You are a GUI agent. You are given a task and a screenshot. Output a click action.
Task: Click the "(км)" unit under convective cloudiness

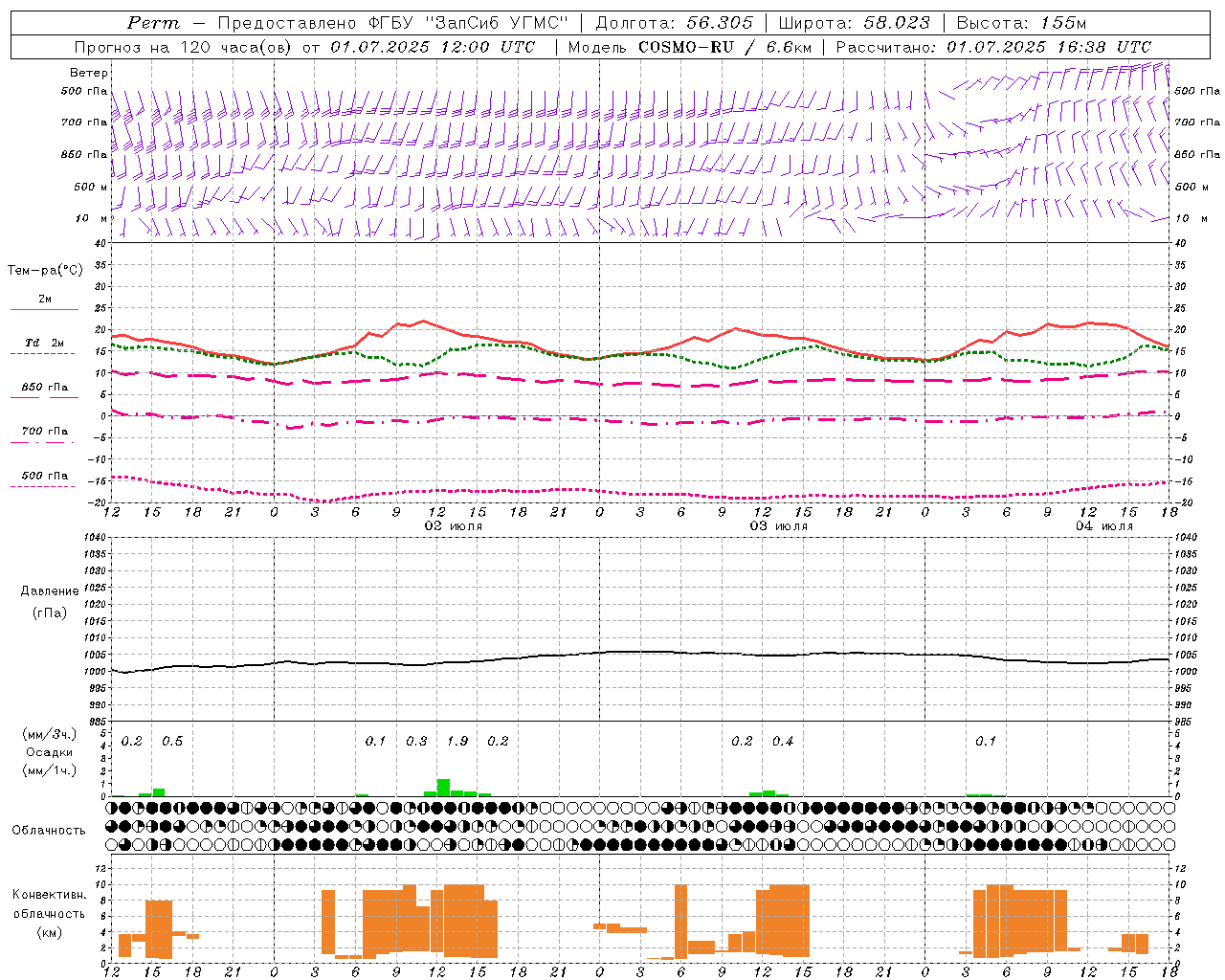[50, 932]
